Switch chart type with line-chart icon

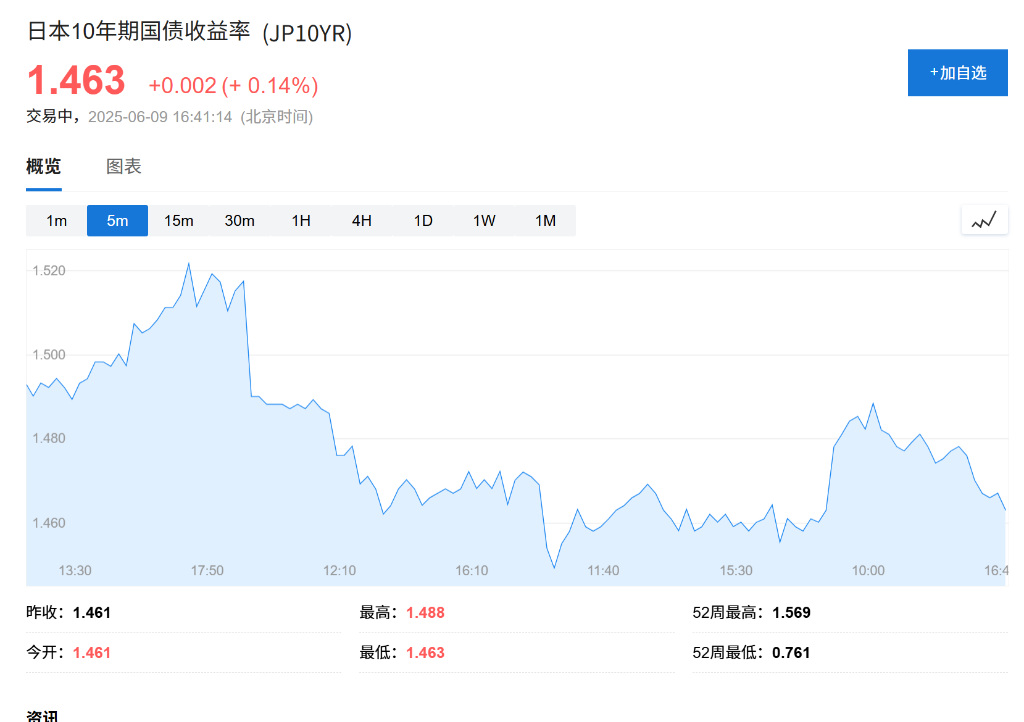pos(984,220)
